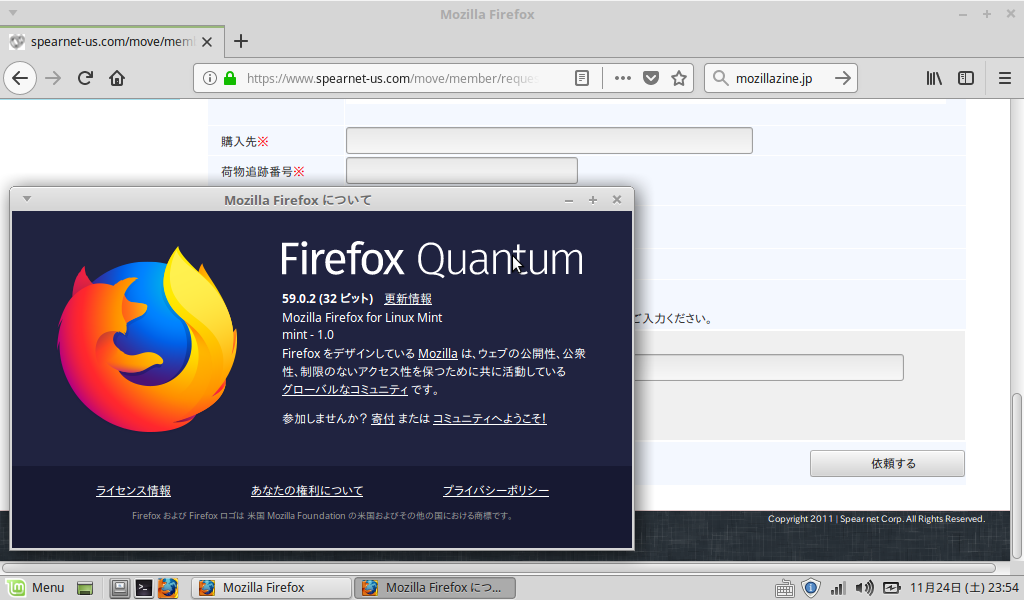Open the あなたの権利について link
This screenshot has width=1024, height=600.
pyautogui.click(x=307, y=490)
